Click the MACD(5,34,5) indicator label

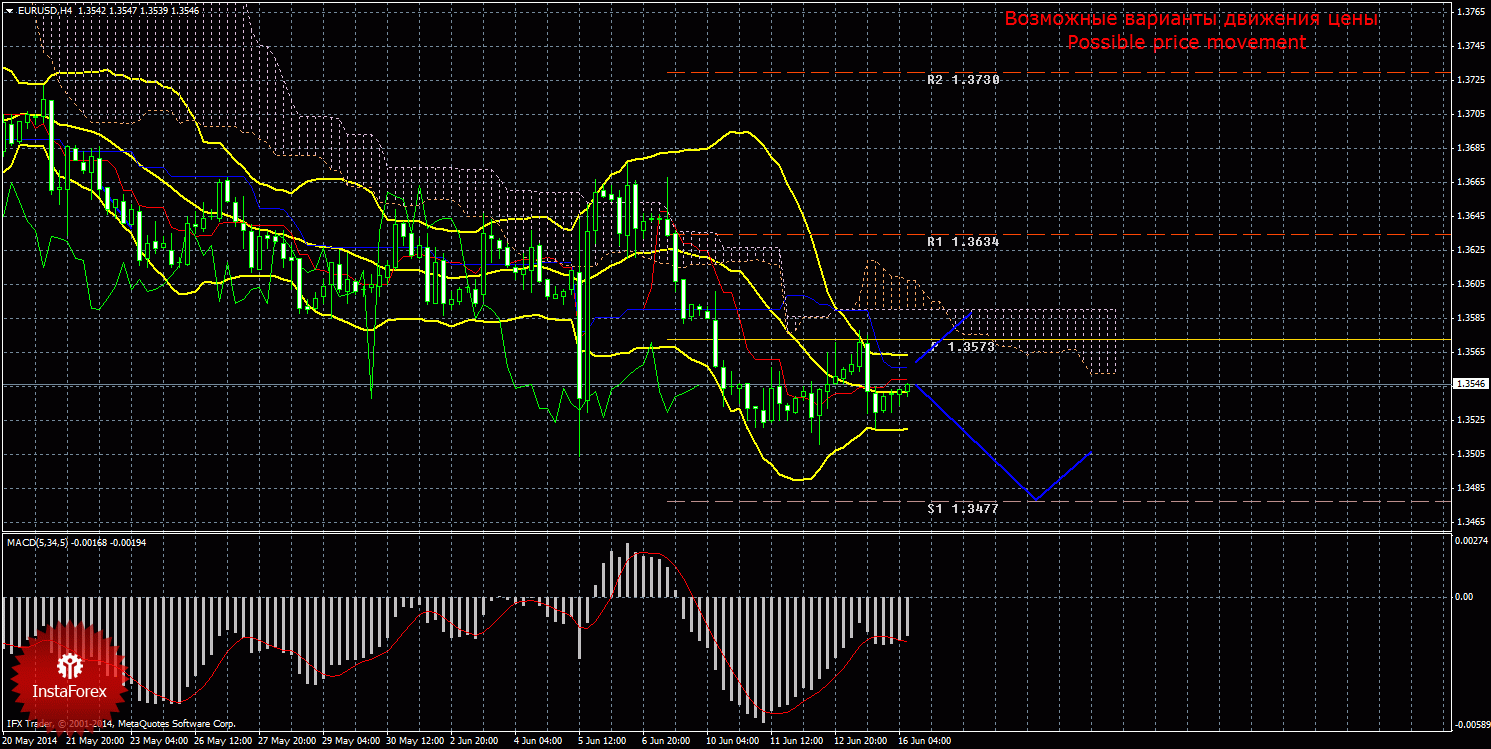pos(40,542)
